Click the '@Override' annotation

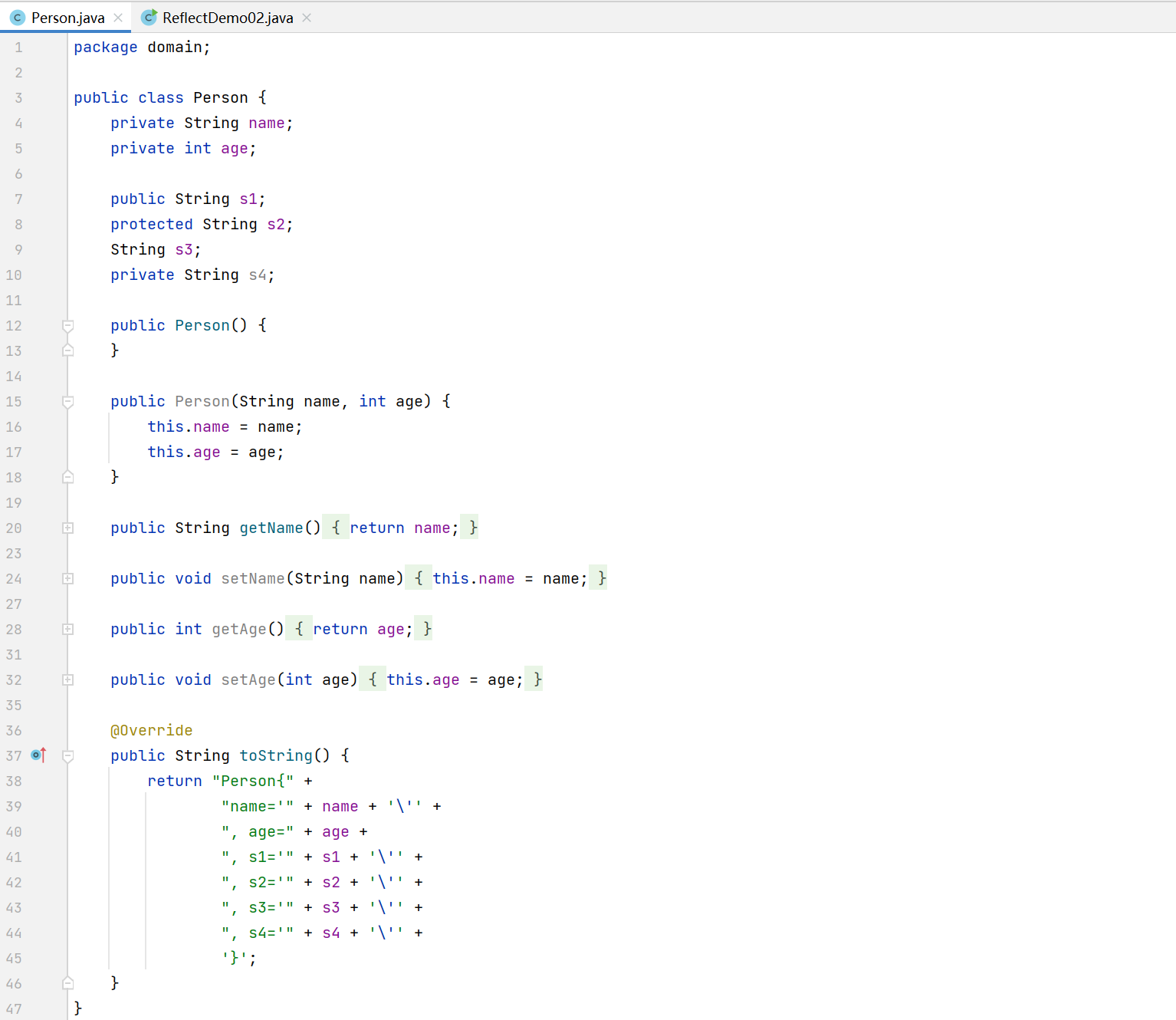point(152,730)
